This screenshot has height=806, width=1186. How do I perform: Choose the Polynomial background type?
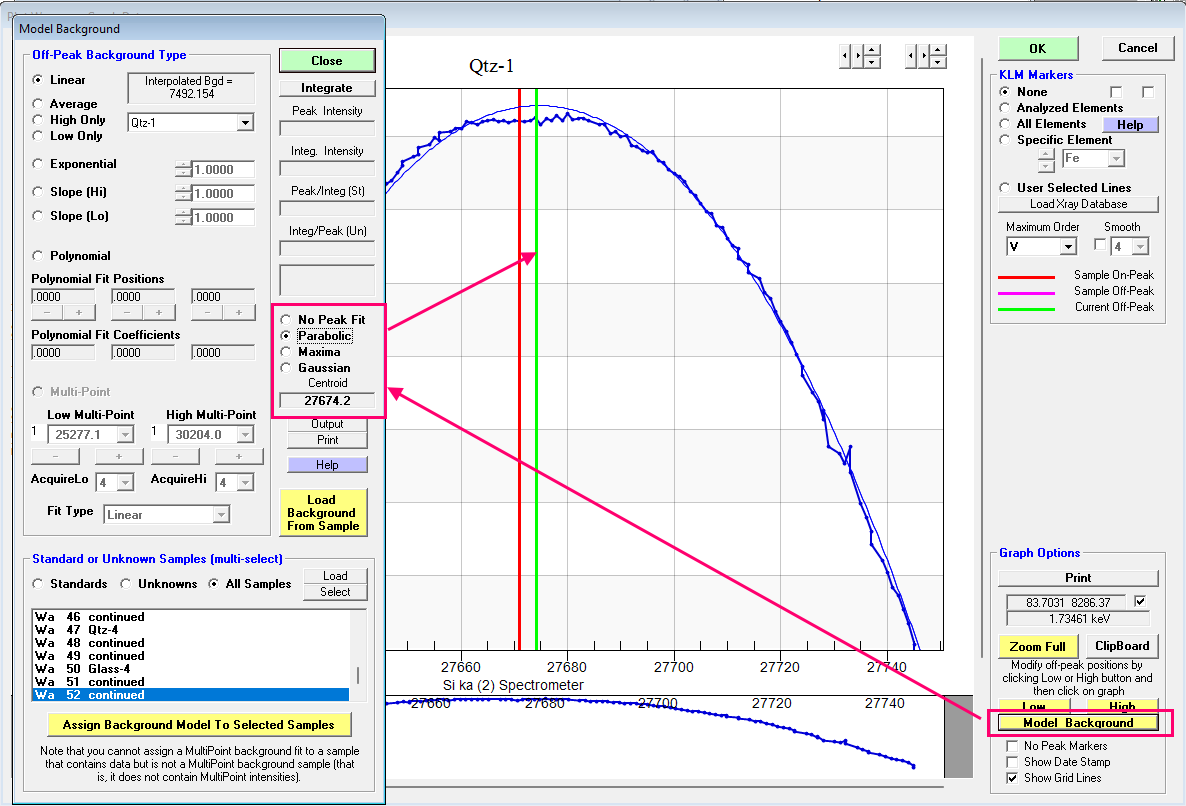coord(39,256)
